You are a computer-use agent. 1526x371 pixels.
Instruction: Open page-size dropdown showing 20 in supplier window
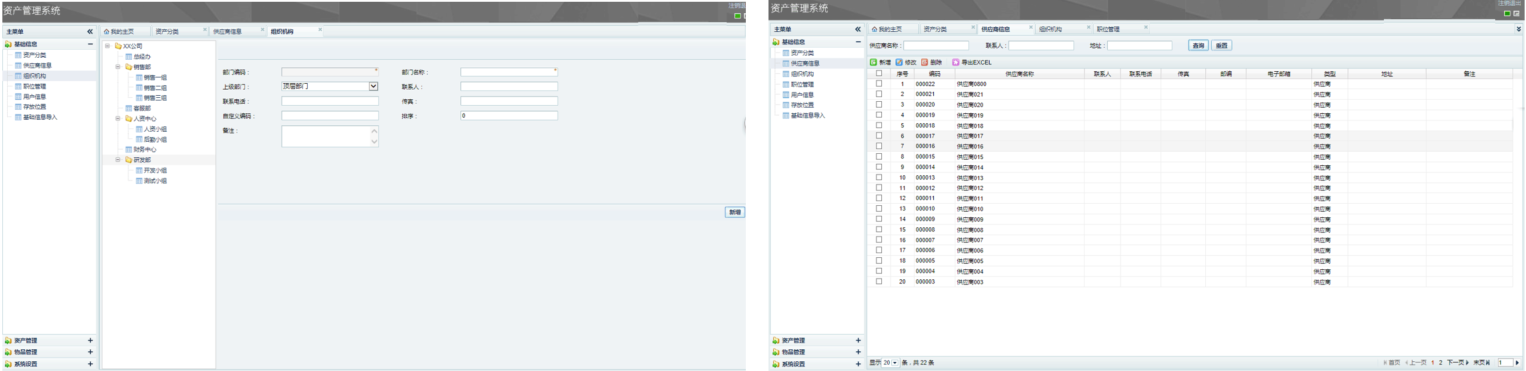[891, 362]
